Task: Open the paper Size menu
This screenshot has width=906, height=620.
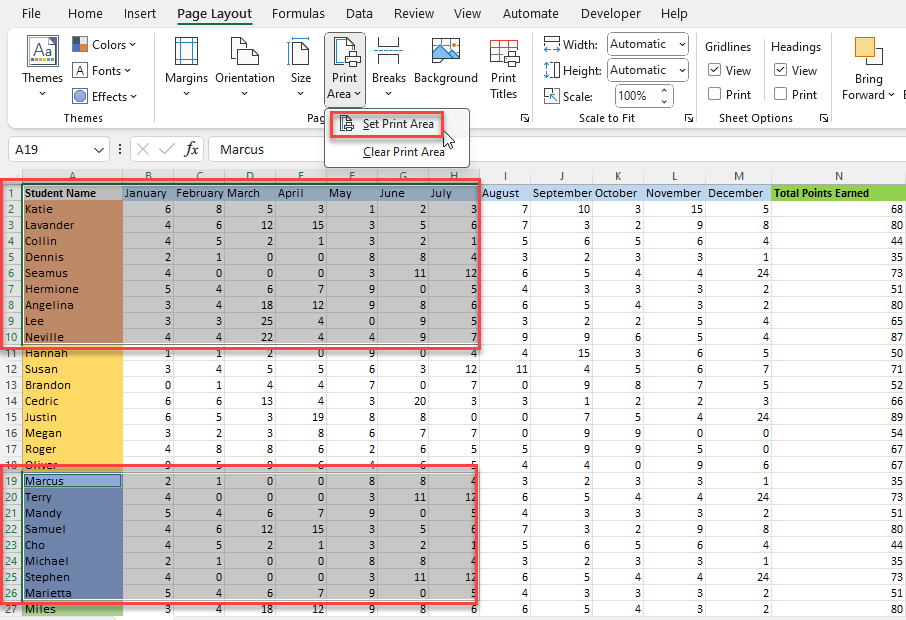Action: 300,67
